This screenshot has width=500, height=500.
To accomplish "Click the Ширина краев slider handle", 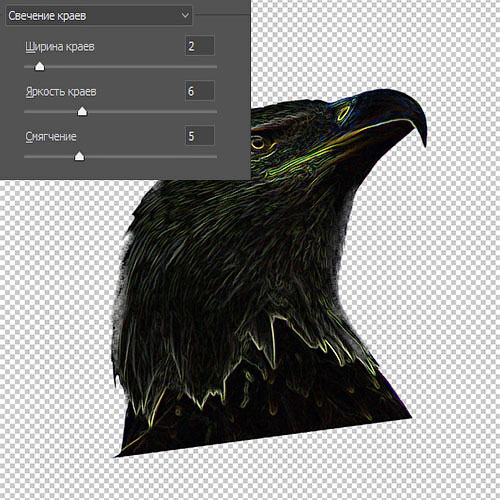I will coord(40,66).
